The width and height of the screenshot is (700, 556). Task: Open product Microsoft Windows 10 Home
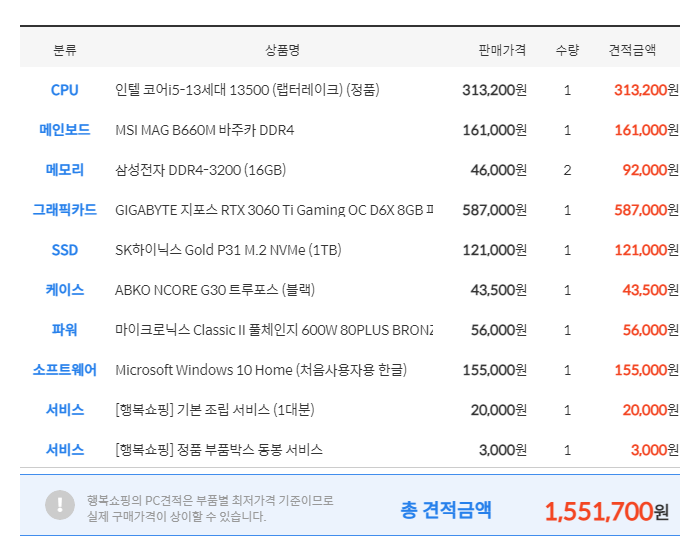click(261, 370)
